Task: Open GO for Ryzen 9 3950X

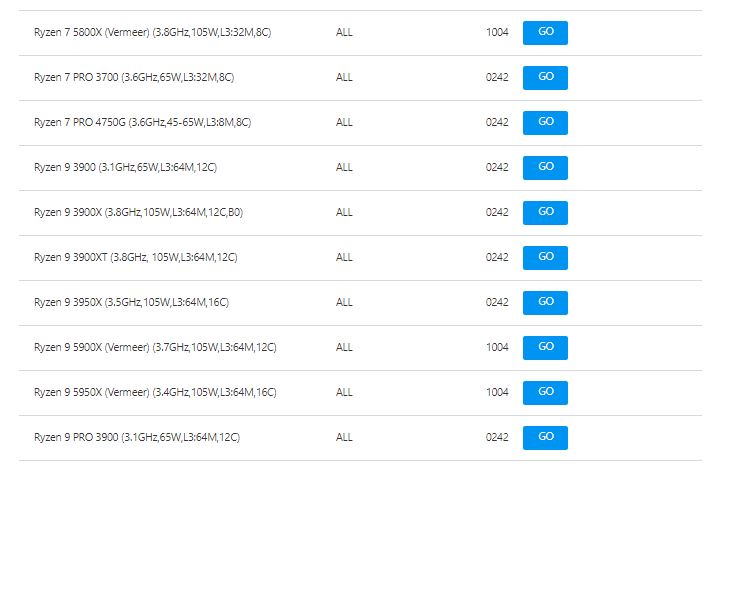Action: point(545,302)
